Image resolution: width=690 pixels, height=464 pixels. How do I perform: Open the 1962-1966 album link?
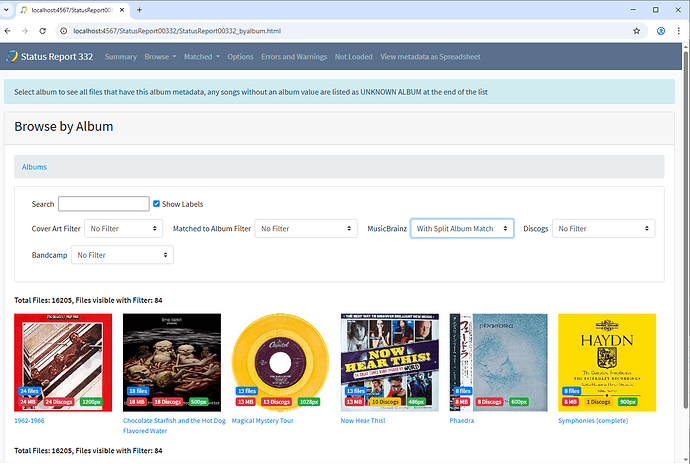pos(29,420)
